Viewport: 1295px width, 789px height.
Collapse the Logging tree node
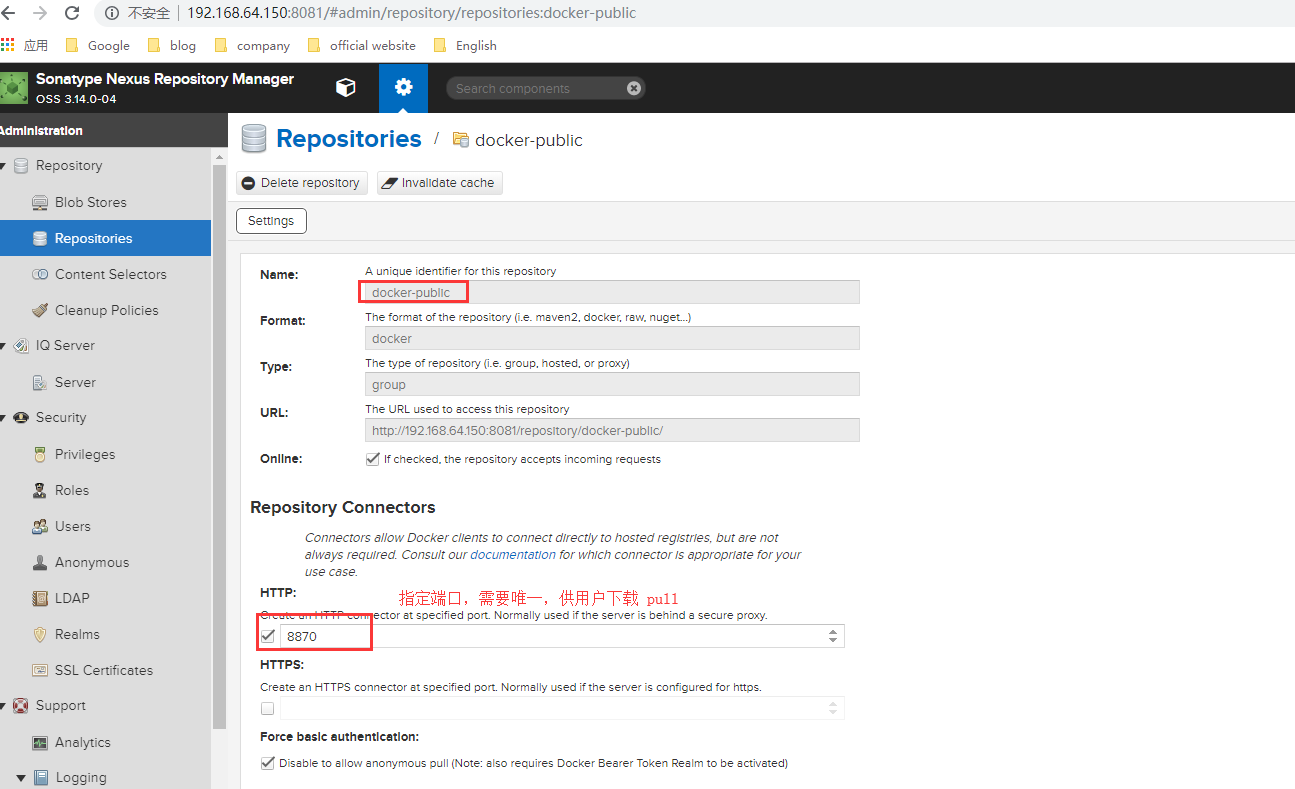point(21,777)
